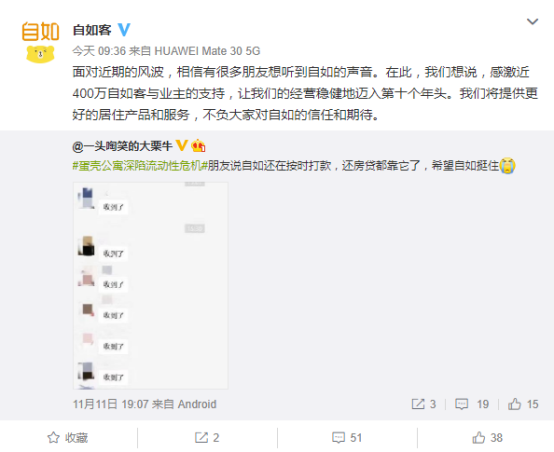Open comments icon showing 19
This screenshot has height=452, width=554.
[x=472, y=404]
